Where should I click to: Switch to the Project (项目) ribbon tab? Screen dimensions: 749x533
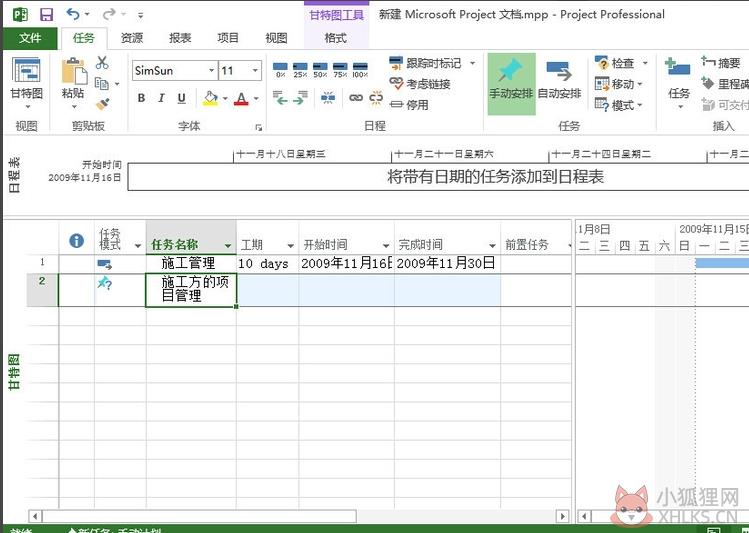pos(228,38)
